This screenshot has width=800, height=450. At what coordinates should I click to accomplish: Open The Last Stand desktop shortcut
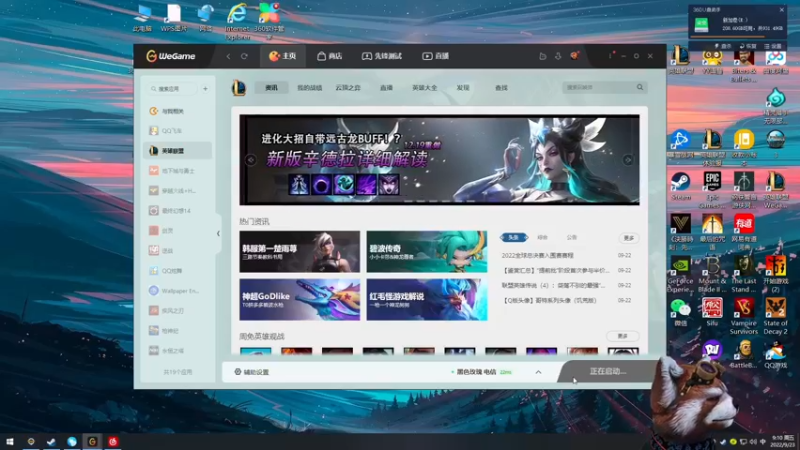click(x=743, y=274)
